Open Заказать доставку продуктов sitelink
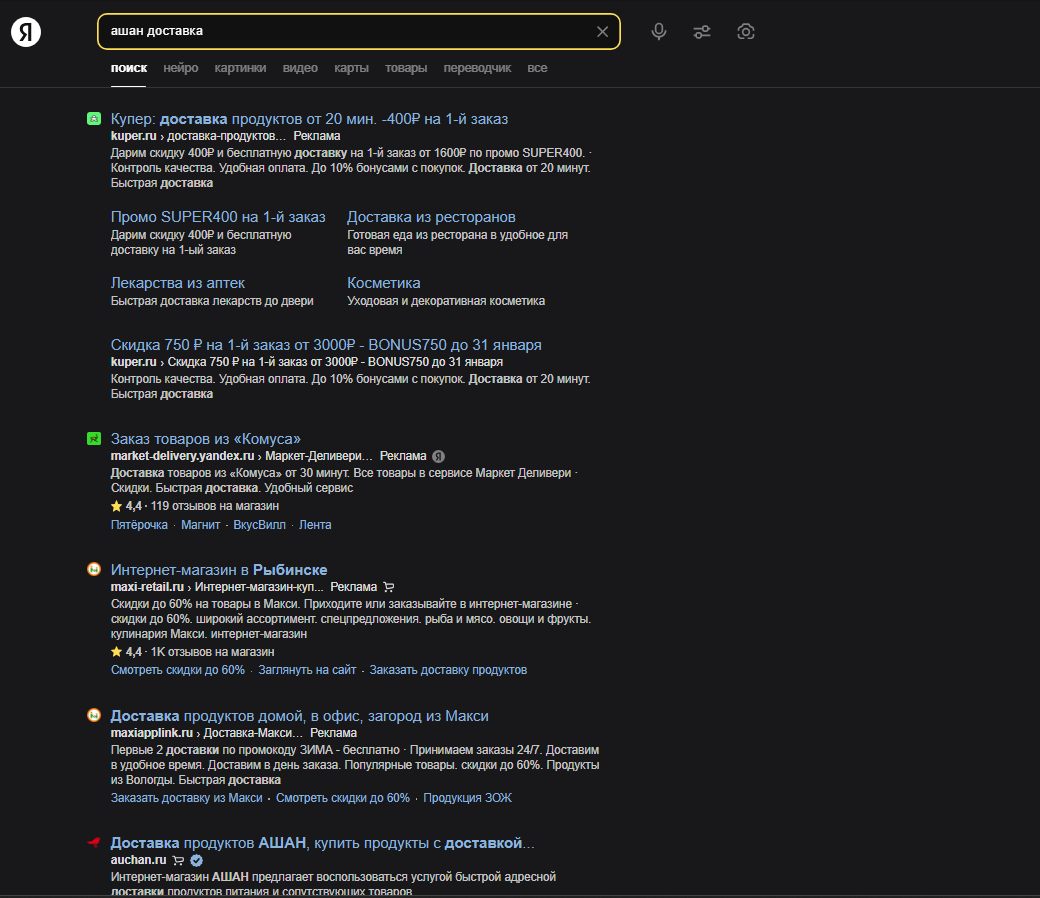 [448, 670]
